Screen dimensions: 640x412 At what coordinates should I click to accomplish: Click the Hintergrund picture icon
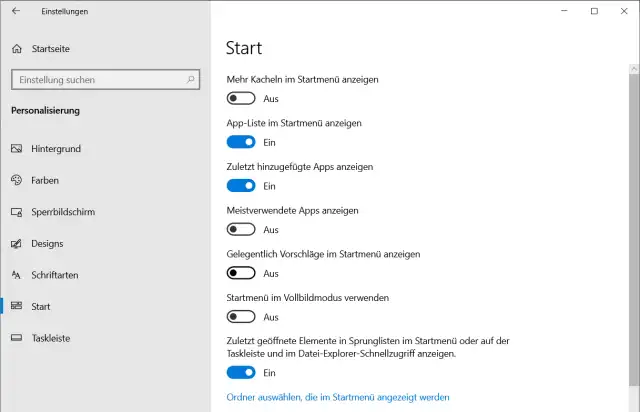[x=16, y=149]
